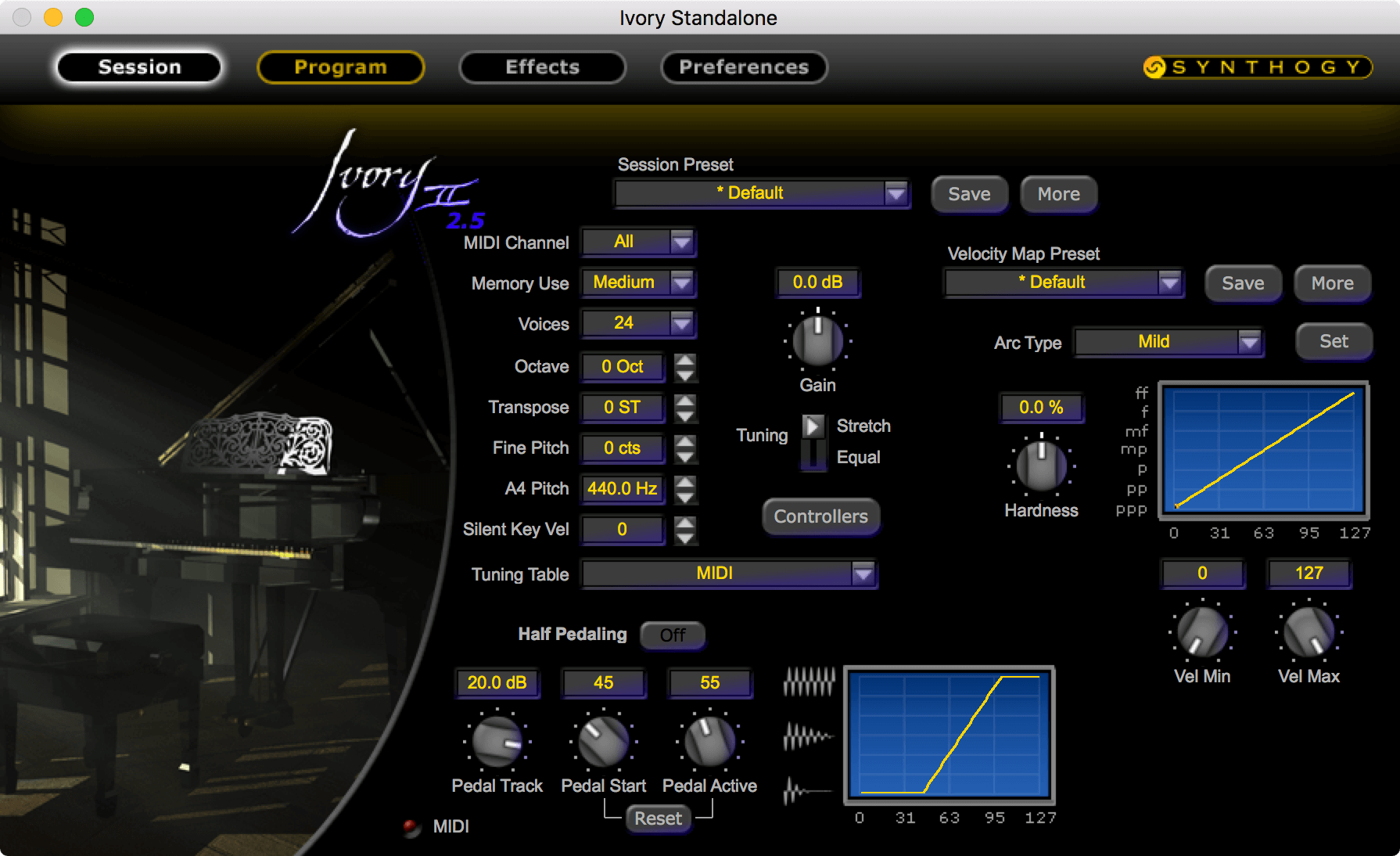
Task: Select Stretch tuning switch position
Action: tap(813, 426)
